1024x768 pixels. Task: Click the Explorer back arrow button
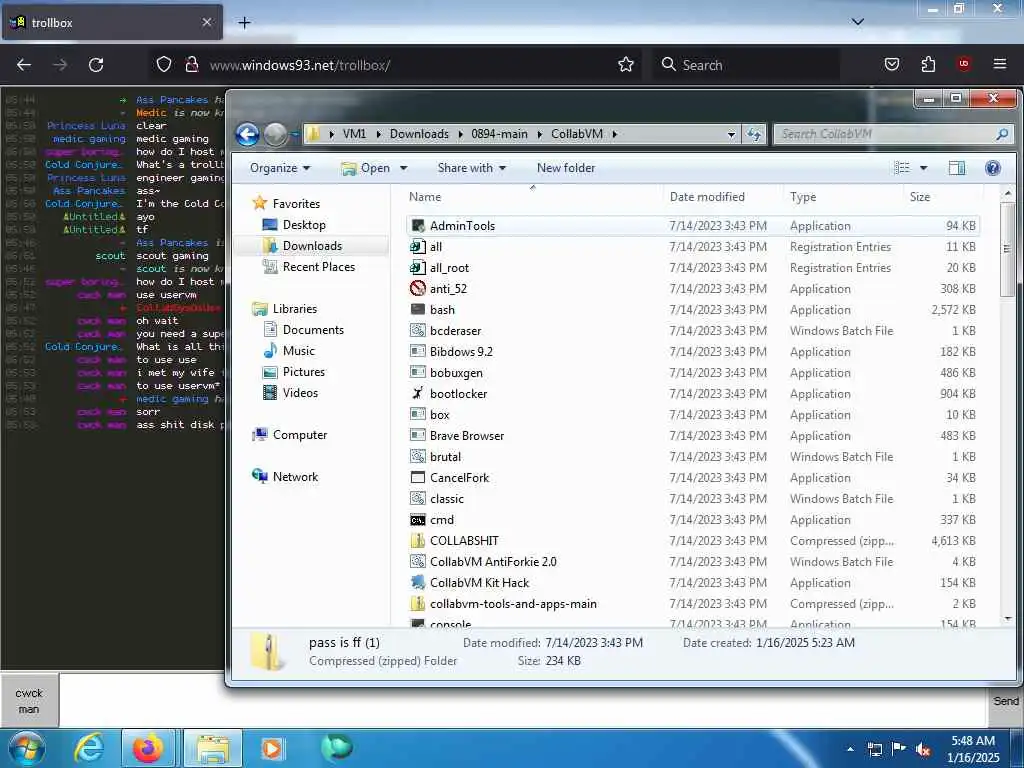point(248,135)
